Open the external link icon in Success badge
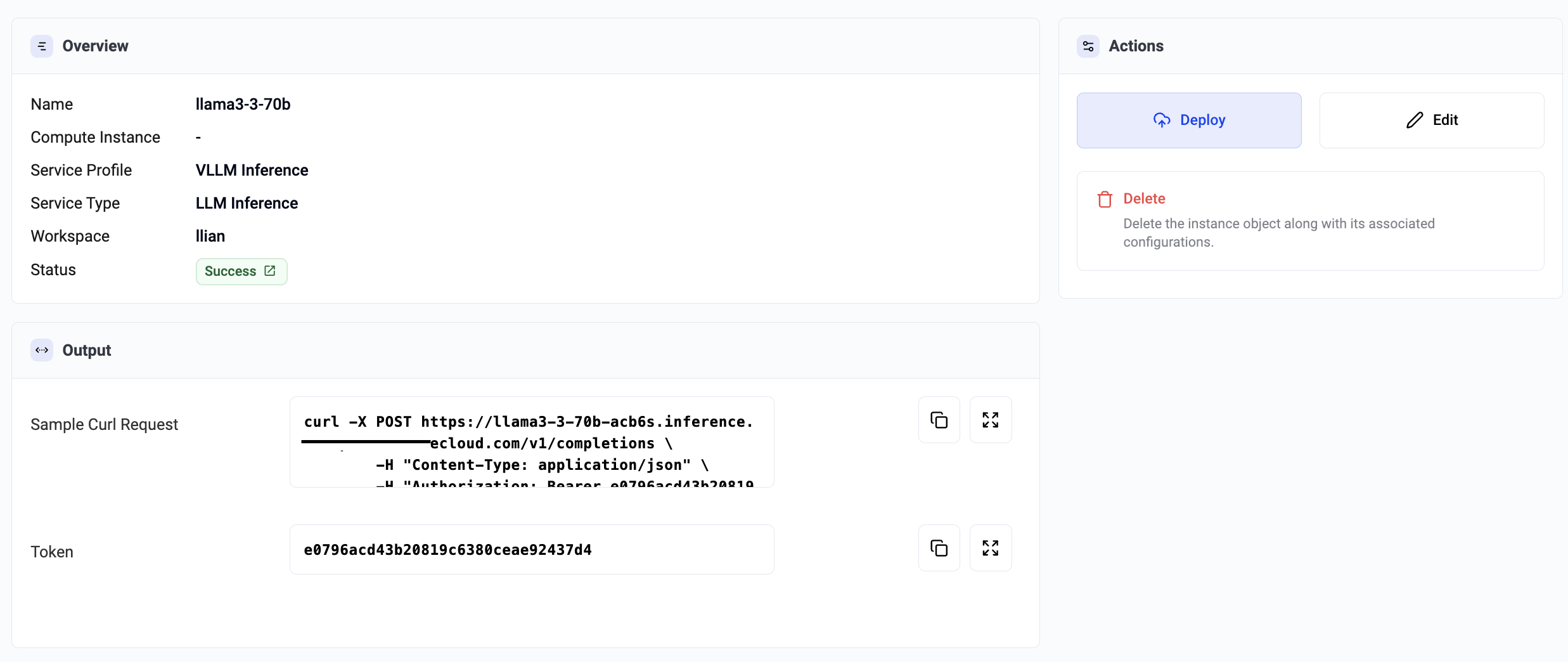Image resolution: width=1568 pixels, height=662 pixels. pos(270,271)
